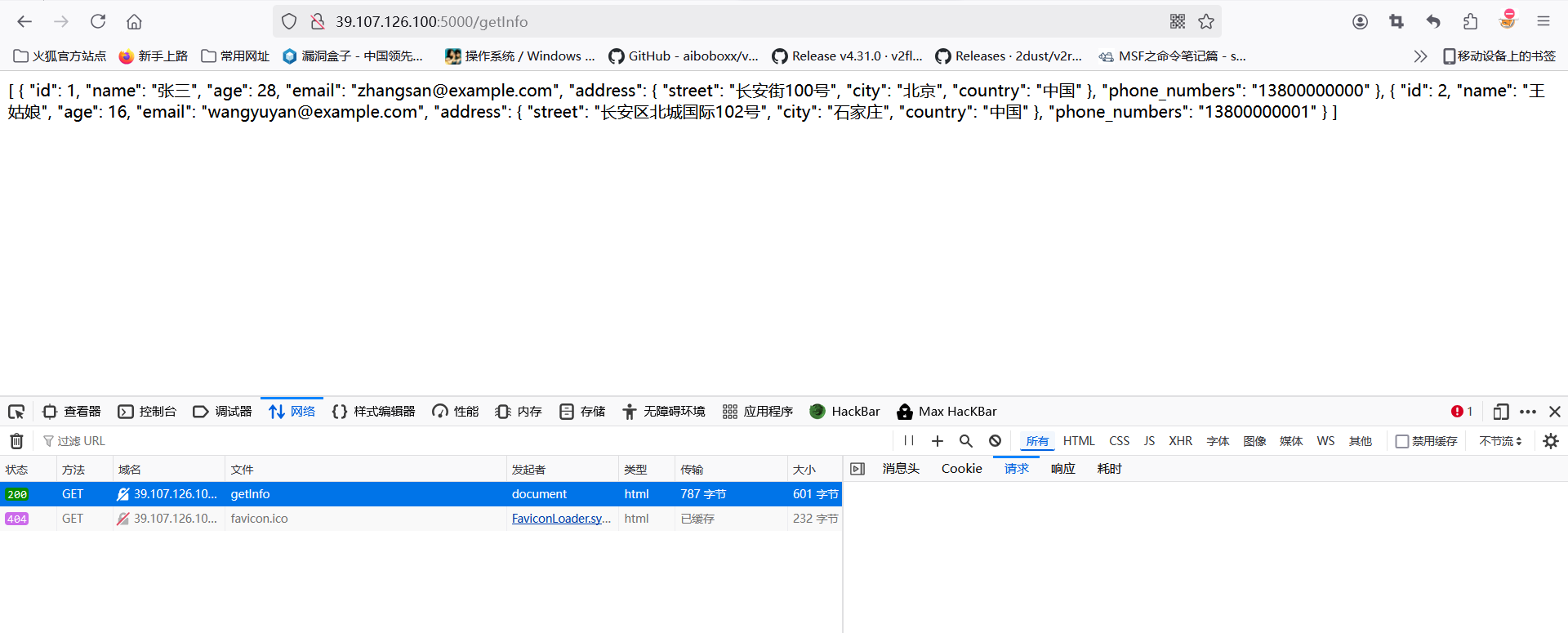Show more bookmarks toolbar items
Screen dimensions: 1568x633
(x=1420, y=56)
